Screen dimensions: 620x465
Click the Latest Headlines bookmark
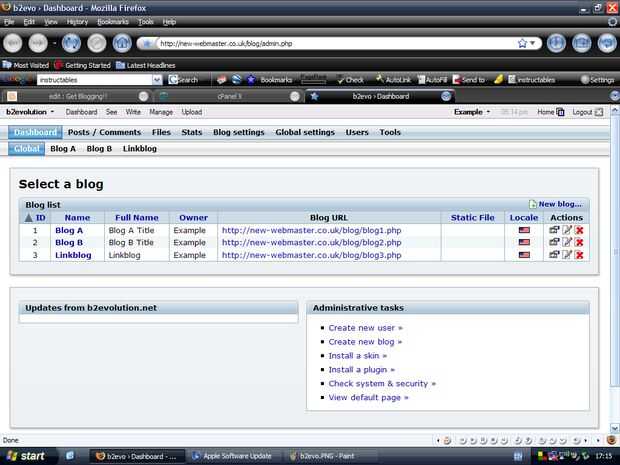(146, 65)
